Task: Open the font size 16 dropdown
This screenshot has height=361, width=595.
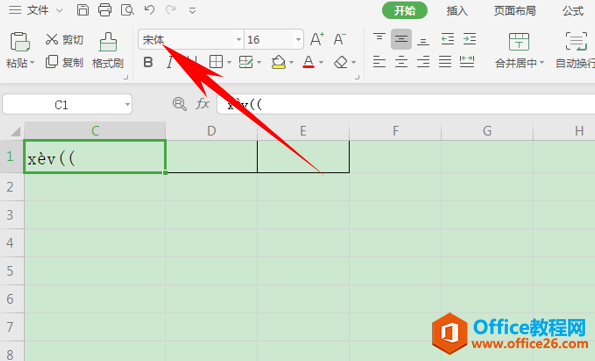Action: click(298, 39)
